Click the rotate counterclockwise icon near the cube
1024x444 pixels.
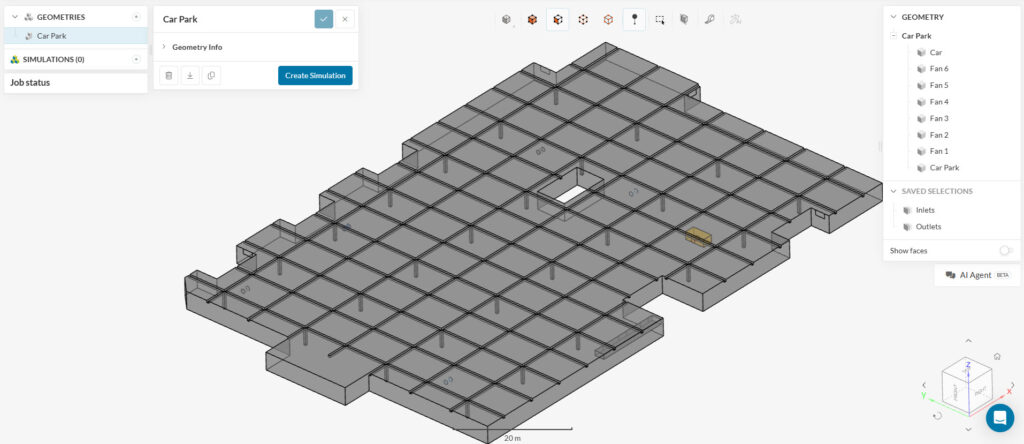[938, 415]
